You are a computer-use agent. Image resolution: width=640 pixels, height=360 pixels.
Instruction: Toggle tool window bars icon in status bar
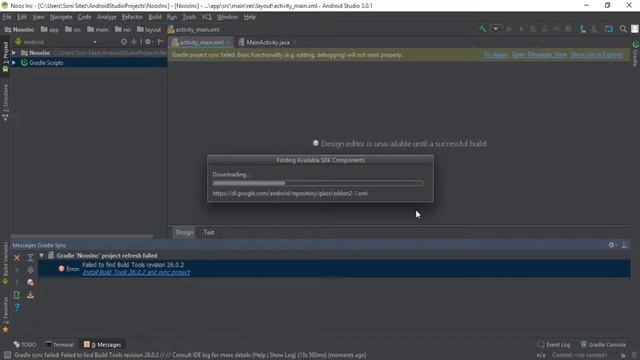click(x=7, y=355)
